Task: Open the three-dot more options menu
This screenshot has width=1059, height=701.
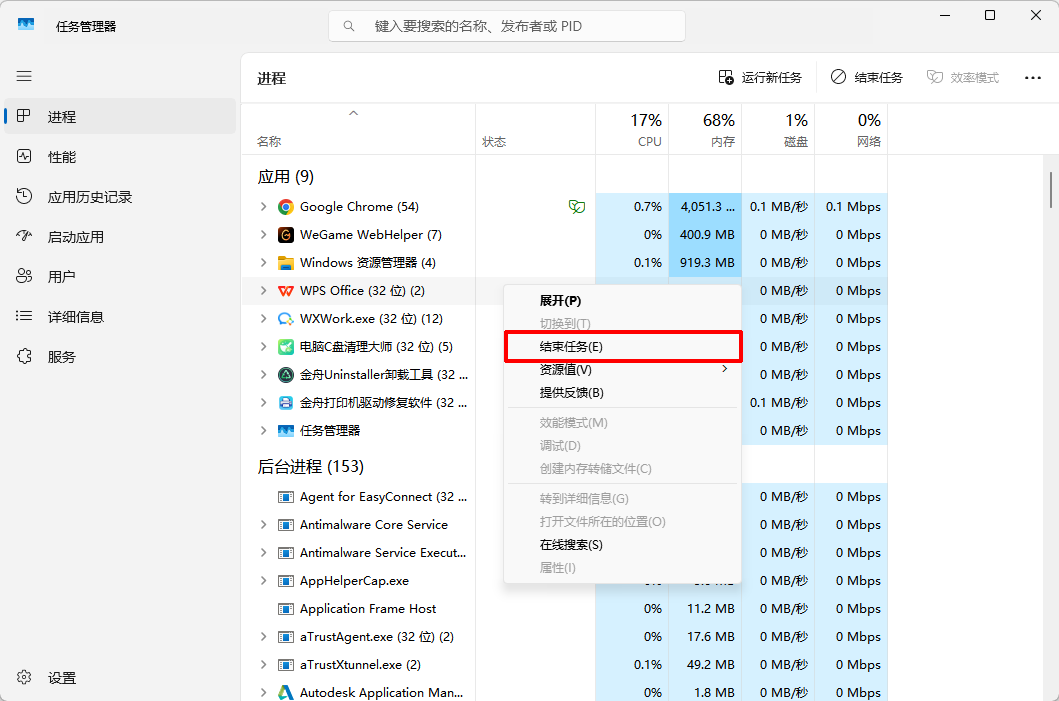Action: point(1033,78)
